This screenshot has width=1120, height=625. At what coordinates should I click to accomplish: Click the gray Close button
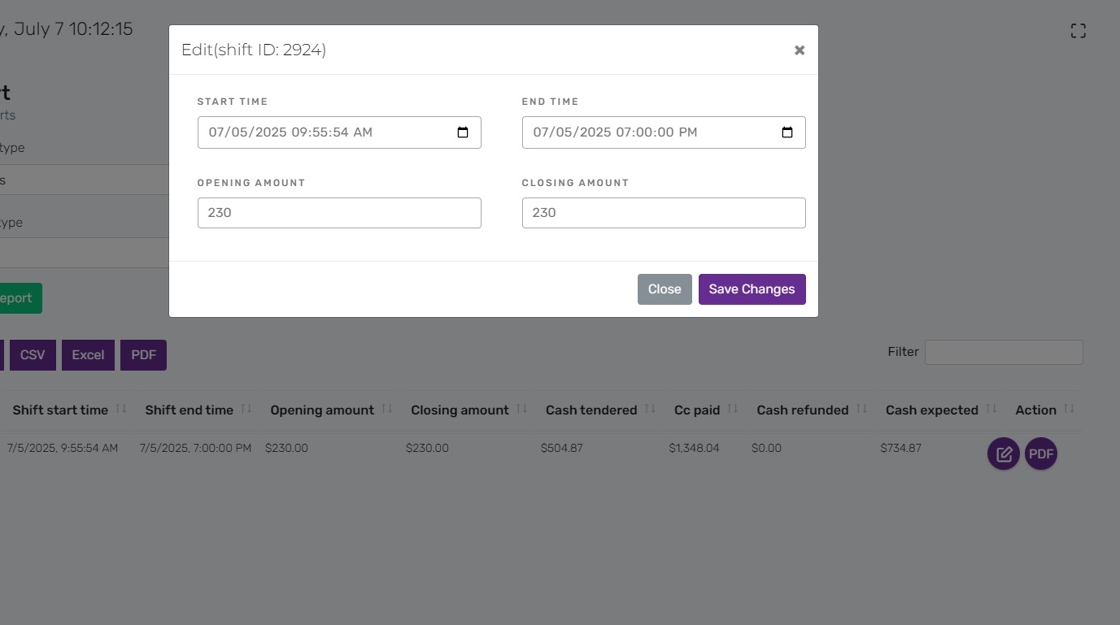664,289
